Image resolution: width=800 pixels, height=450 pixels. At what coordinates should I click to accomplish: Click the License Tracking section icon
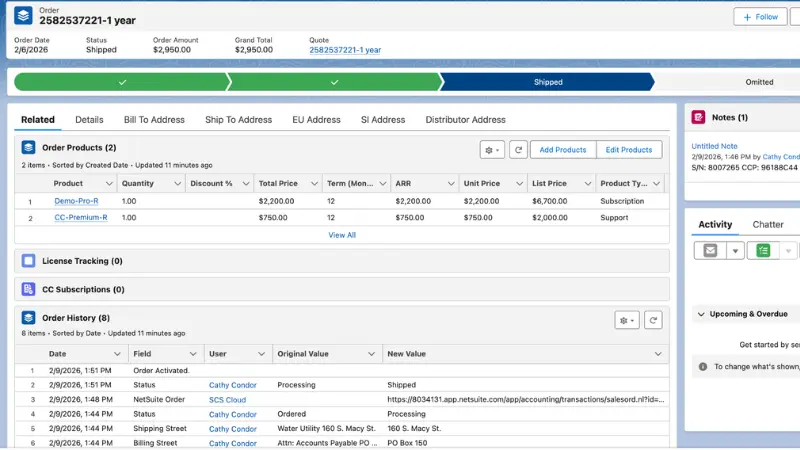[x=28, y=261]
